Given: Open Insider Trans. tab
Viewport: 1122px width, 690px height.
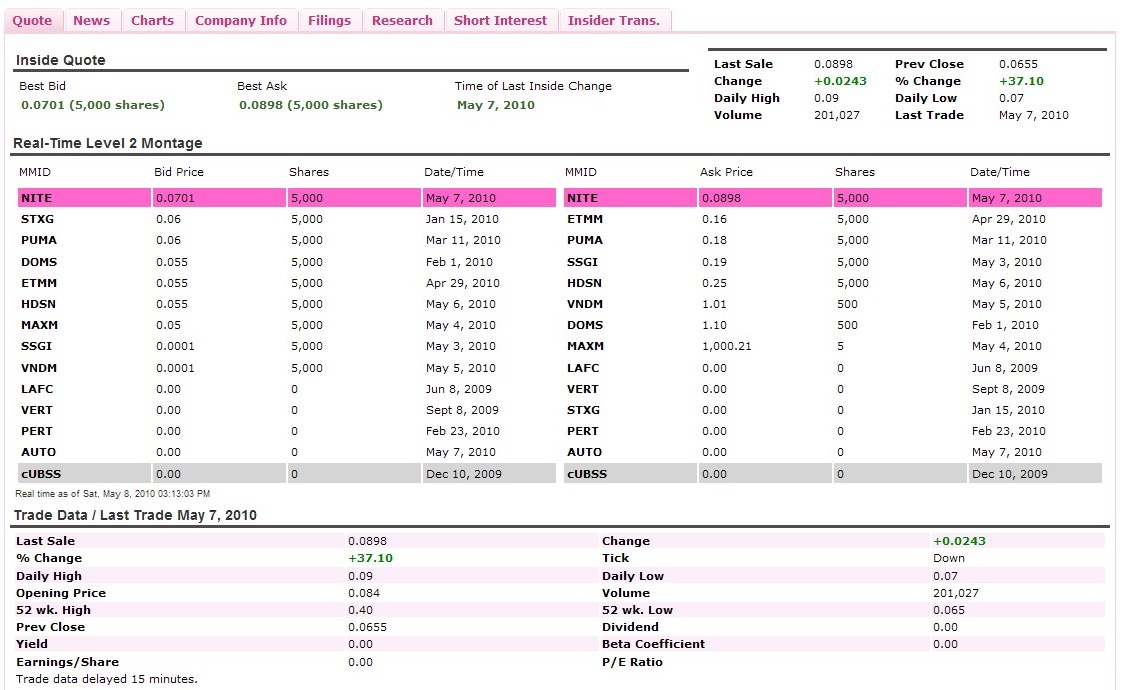Looking at the screenshot, I should click(614, 20).
